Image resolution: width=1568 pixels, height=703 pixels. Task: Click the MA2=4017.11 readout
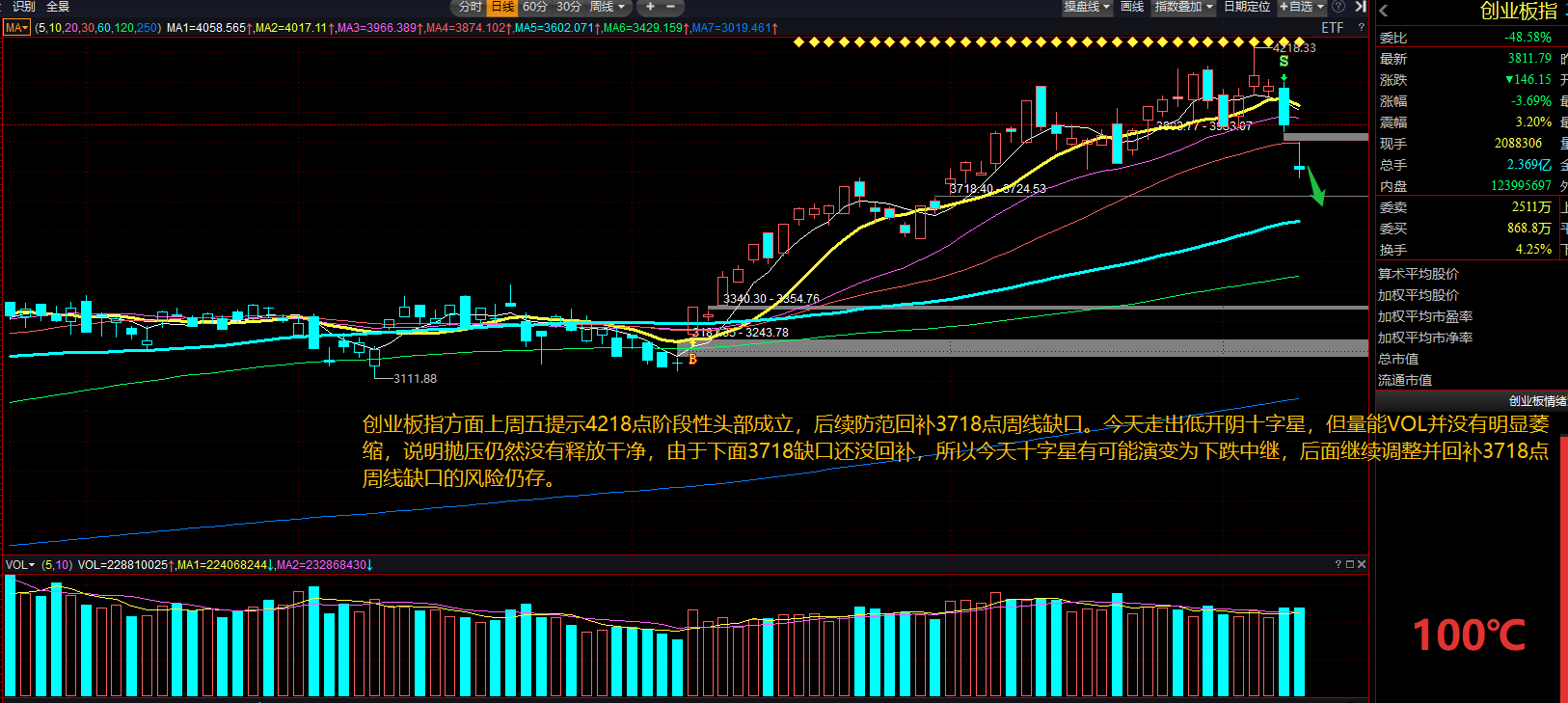293,28
